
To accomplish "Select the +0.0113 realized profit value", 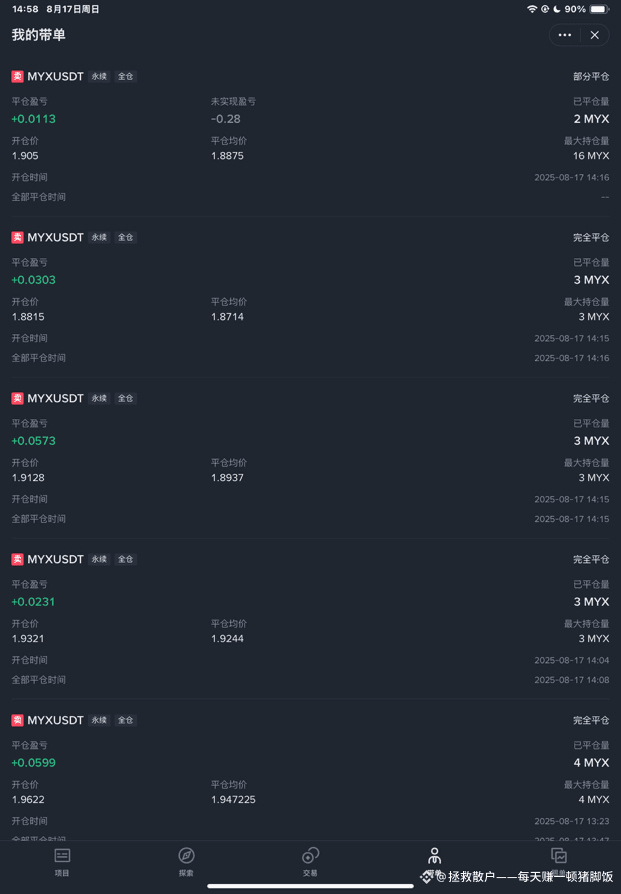I will (34, 119).
